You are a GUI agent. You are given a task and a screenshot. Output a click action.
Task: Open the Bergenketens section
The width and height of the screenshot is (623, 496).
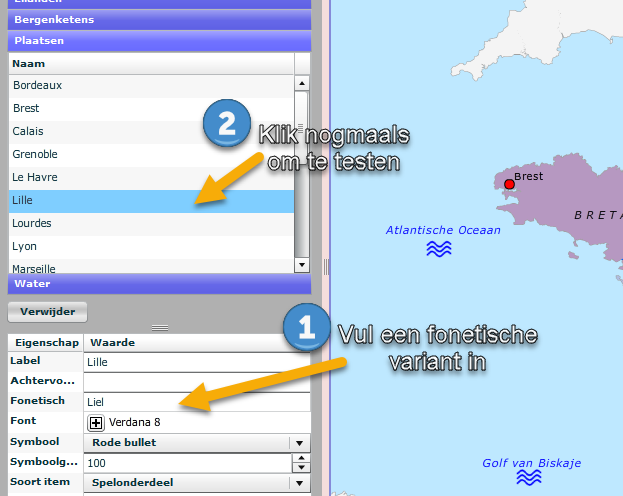point(160,20)
